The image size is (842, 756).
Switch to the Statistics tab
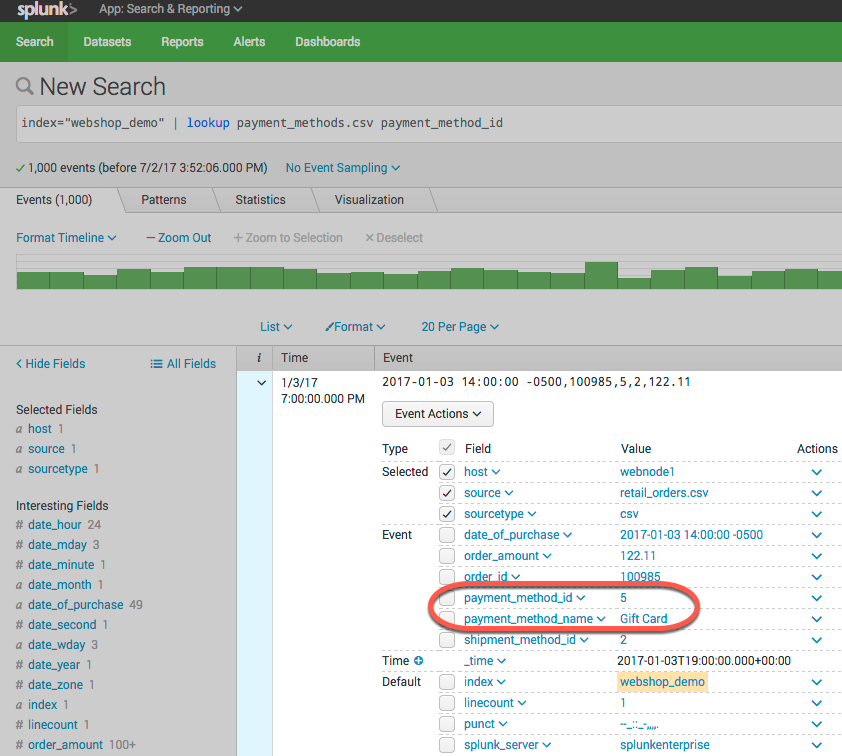[x=260, y=200]
